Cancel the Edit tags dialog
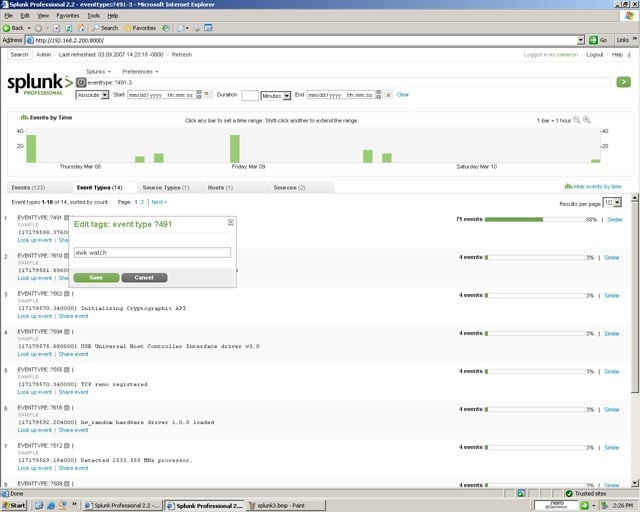Screen dimensions: 640x512 144,278
